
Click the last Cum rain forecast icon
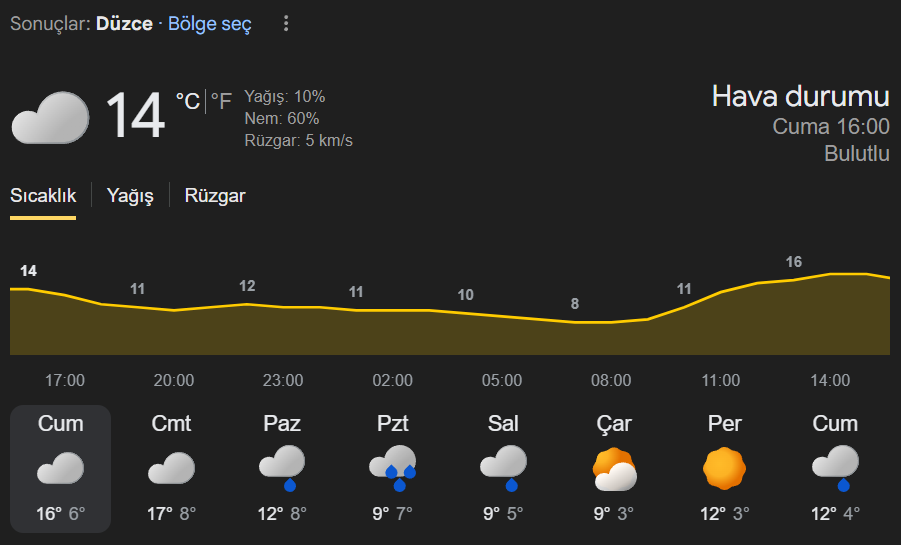coord(835,468)
